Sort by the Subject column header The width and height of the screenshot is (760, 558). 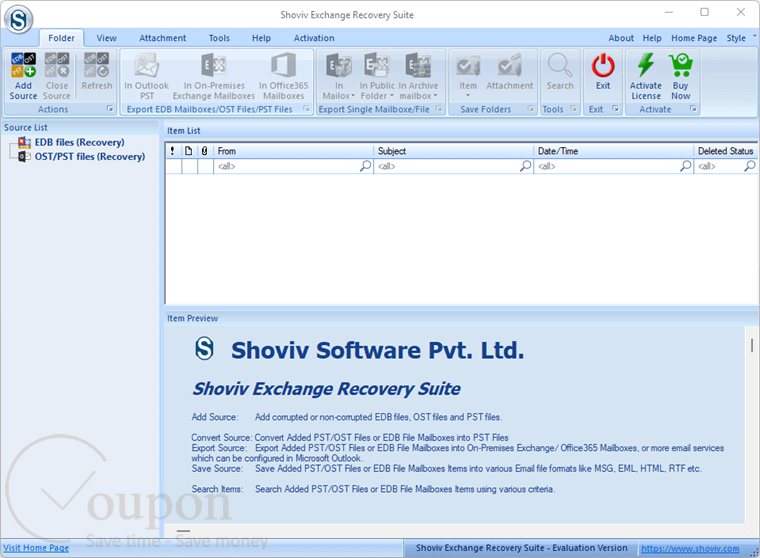tap(453, 151)
